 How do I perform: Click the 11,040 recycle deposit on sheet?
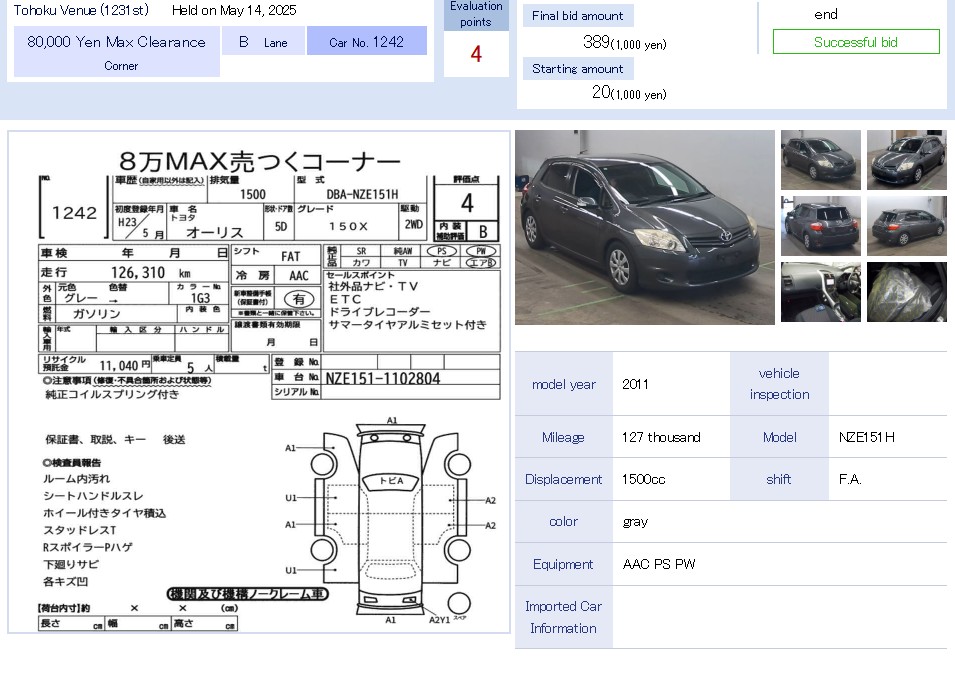point(119,365)
